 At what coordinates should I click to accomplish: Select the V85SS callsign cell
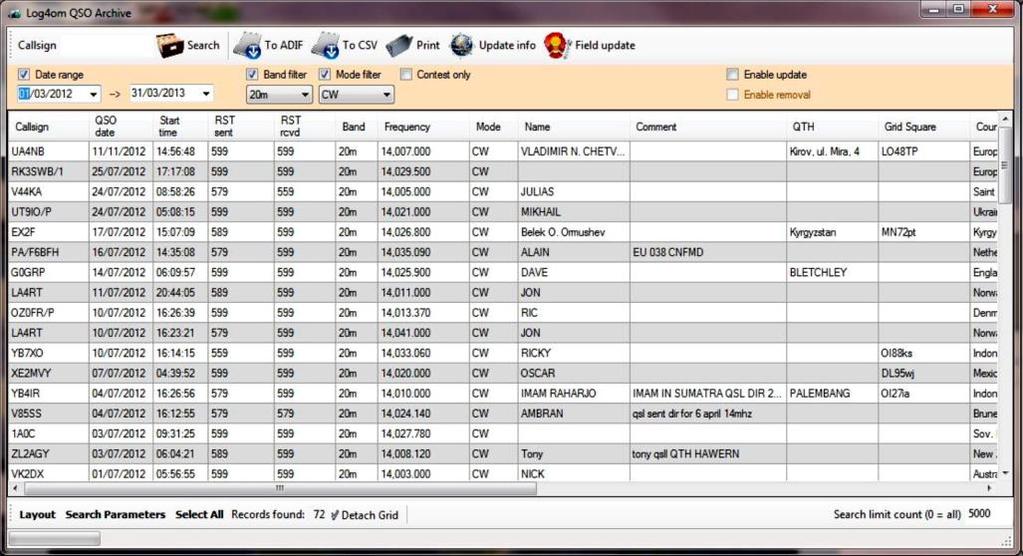coord(49,414)
